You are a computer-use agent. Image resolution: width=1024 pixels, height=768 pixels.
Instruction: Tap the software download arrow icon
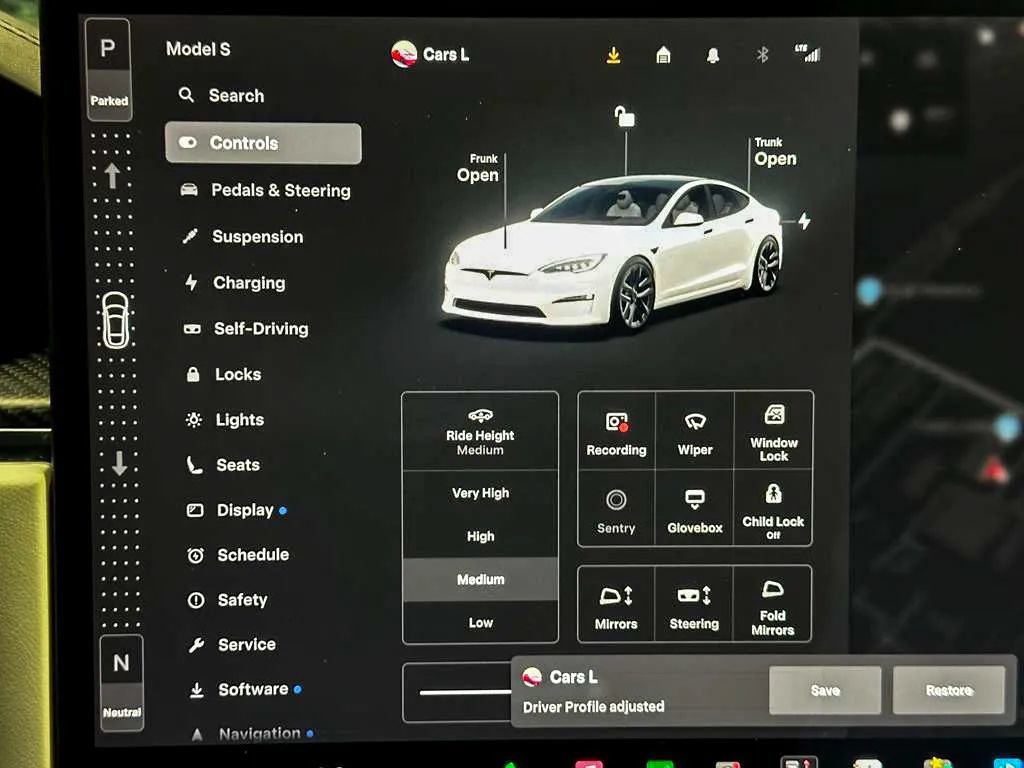pos(613,56)
